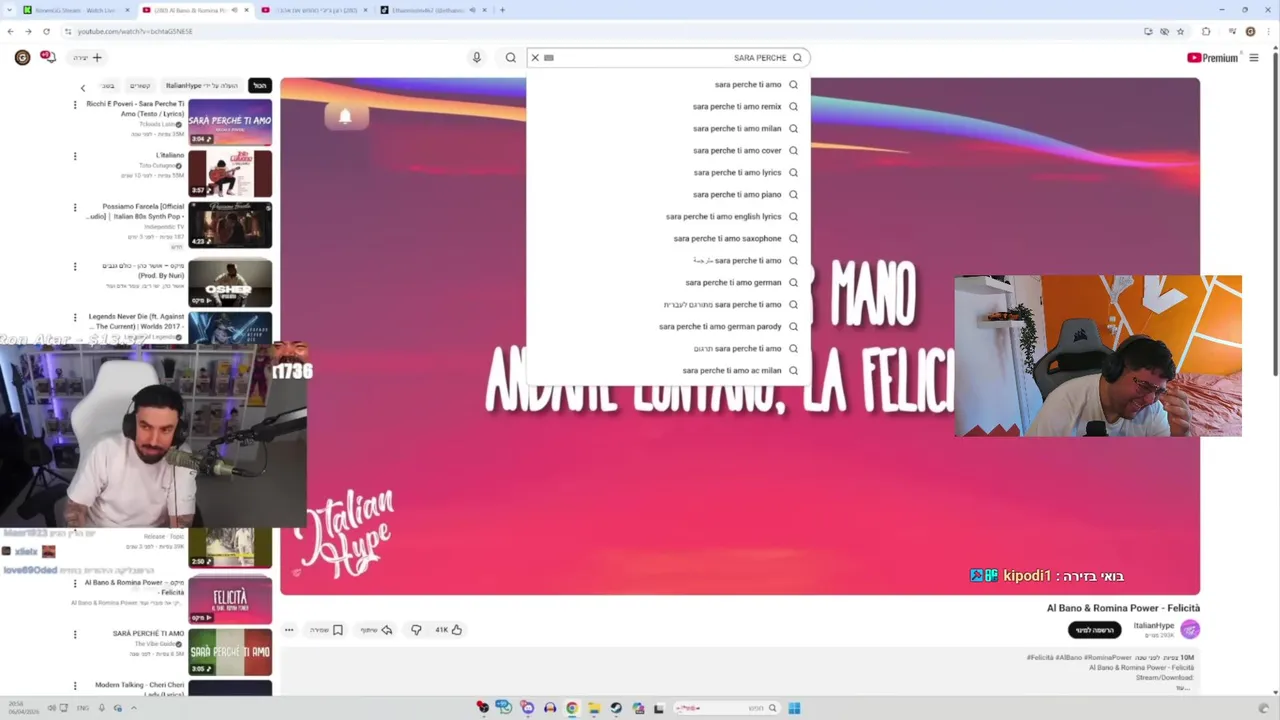Open YouTube notifications bell
1280x720 pixels.
point(48,57)
